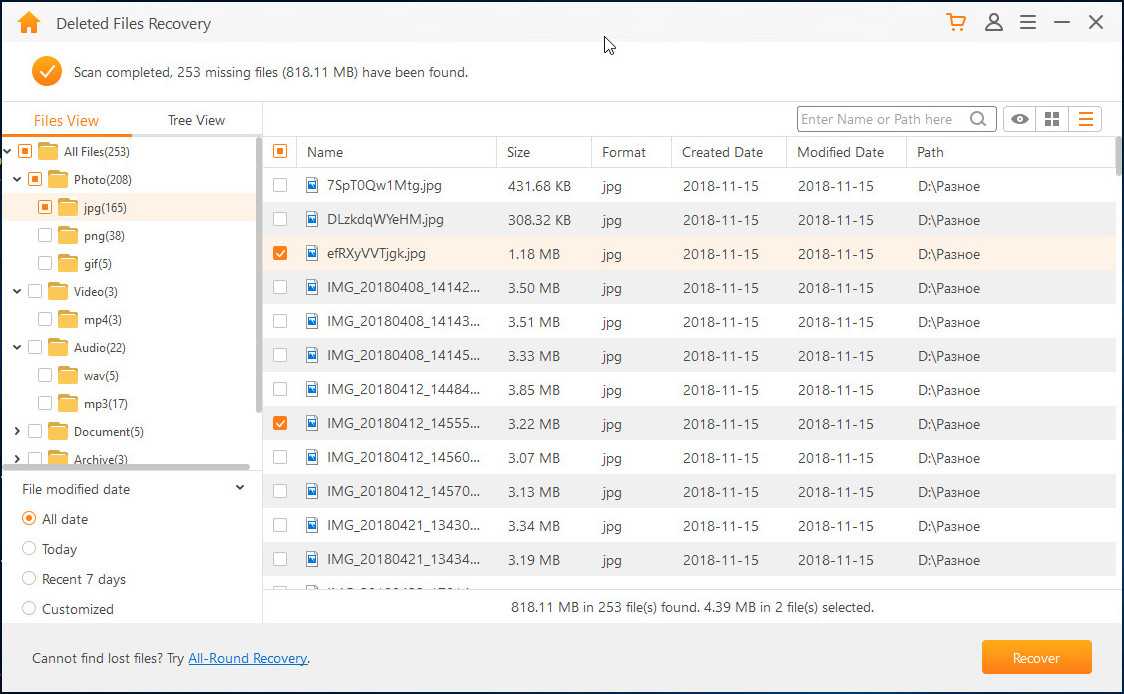Click the search magnifier icon

click(978, 119)
